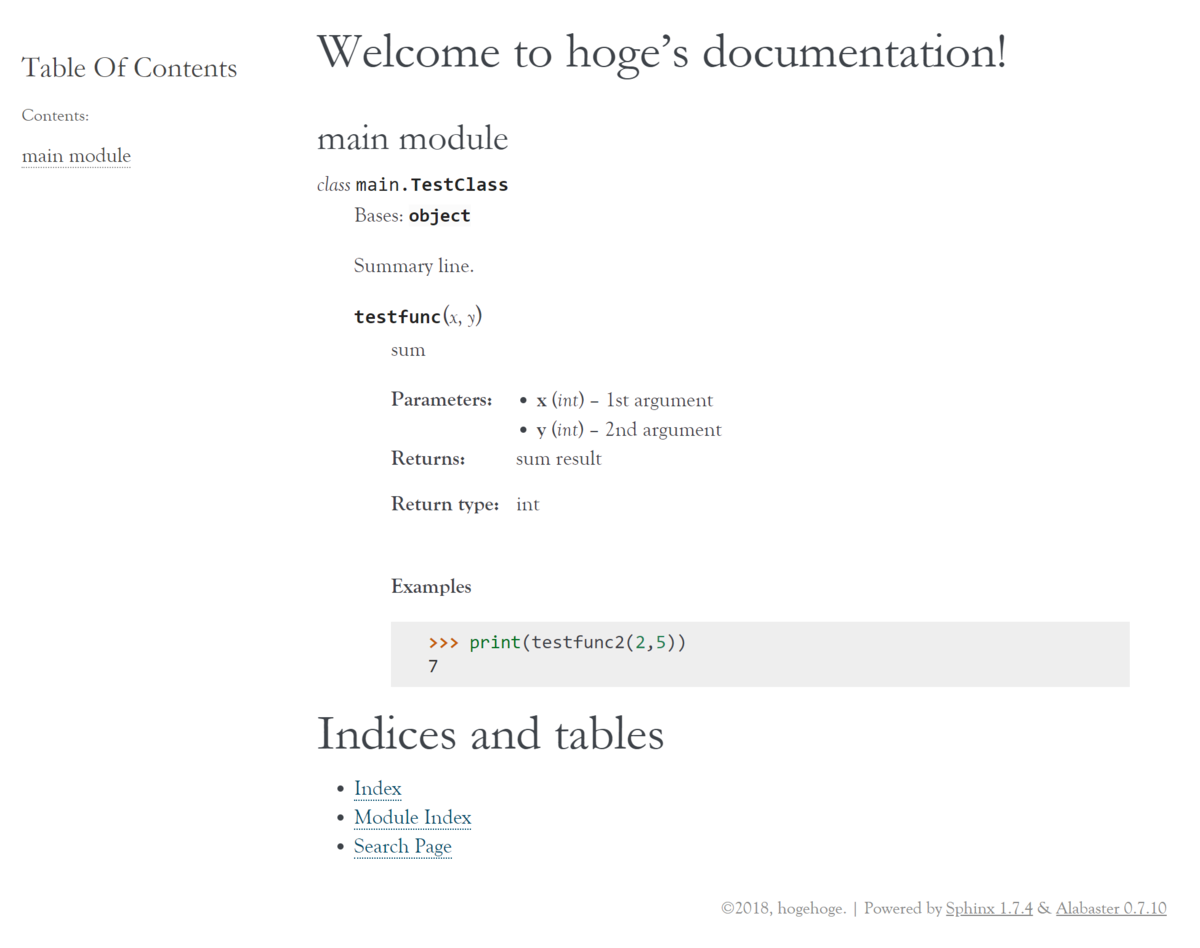Screen dimensions: 1200x948
Task: Click the Returns field label
Action: tap(428, 458)
